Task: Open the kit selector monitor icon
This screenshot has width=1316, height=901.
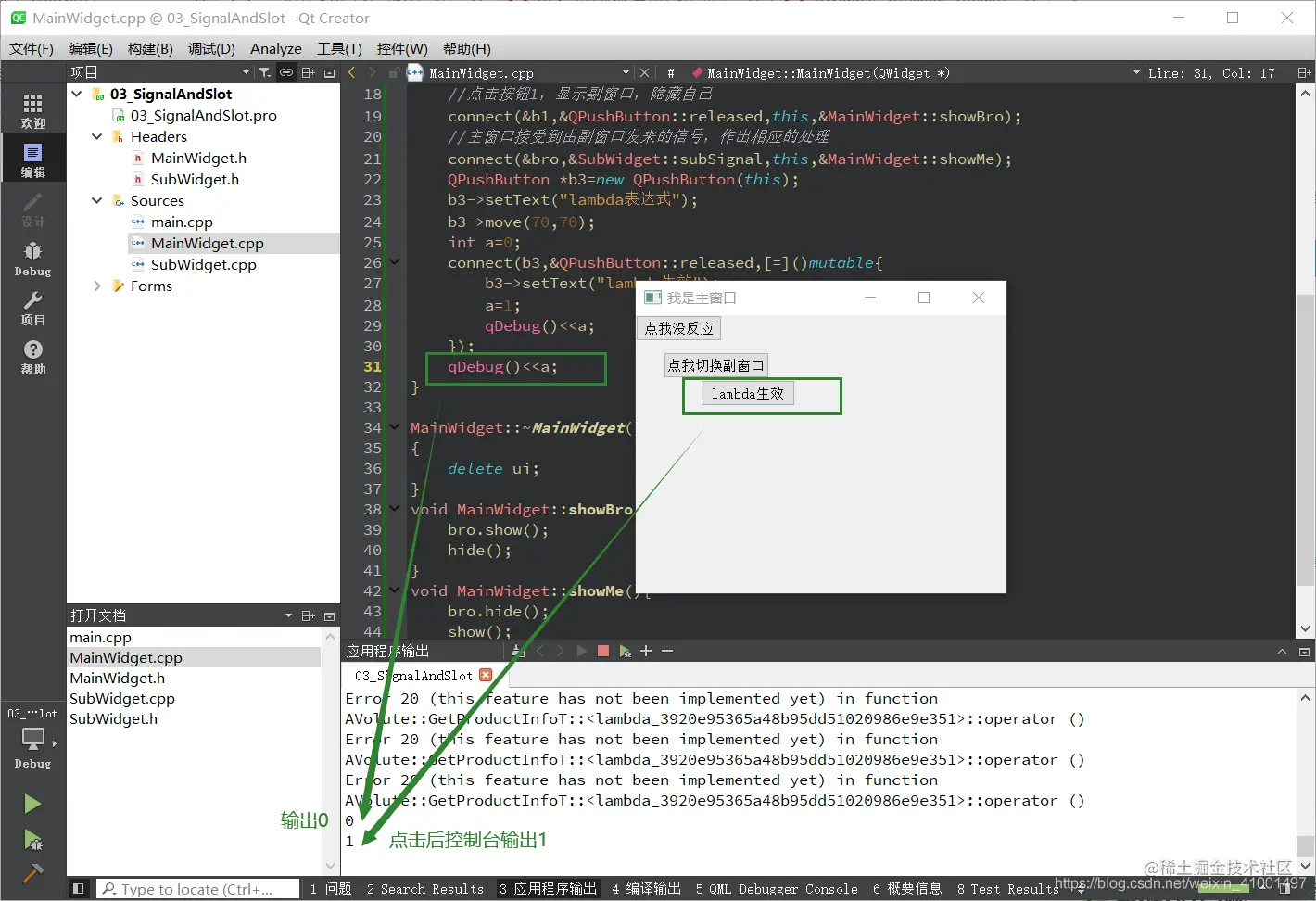Action: (32, 739)
